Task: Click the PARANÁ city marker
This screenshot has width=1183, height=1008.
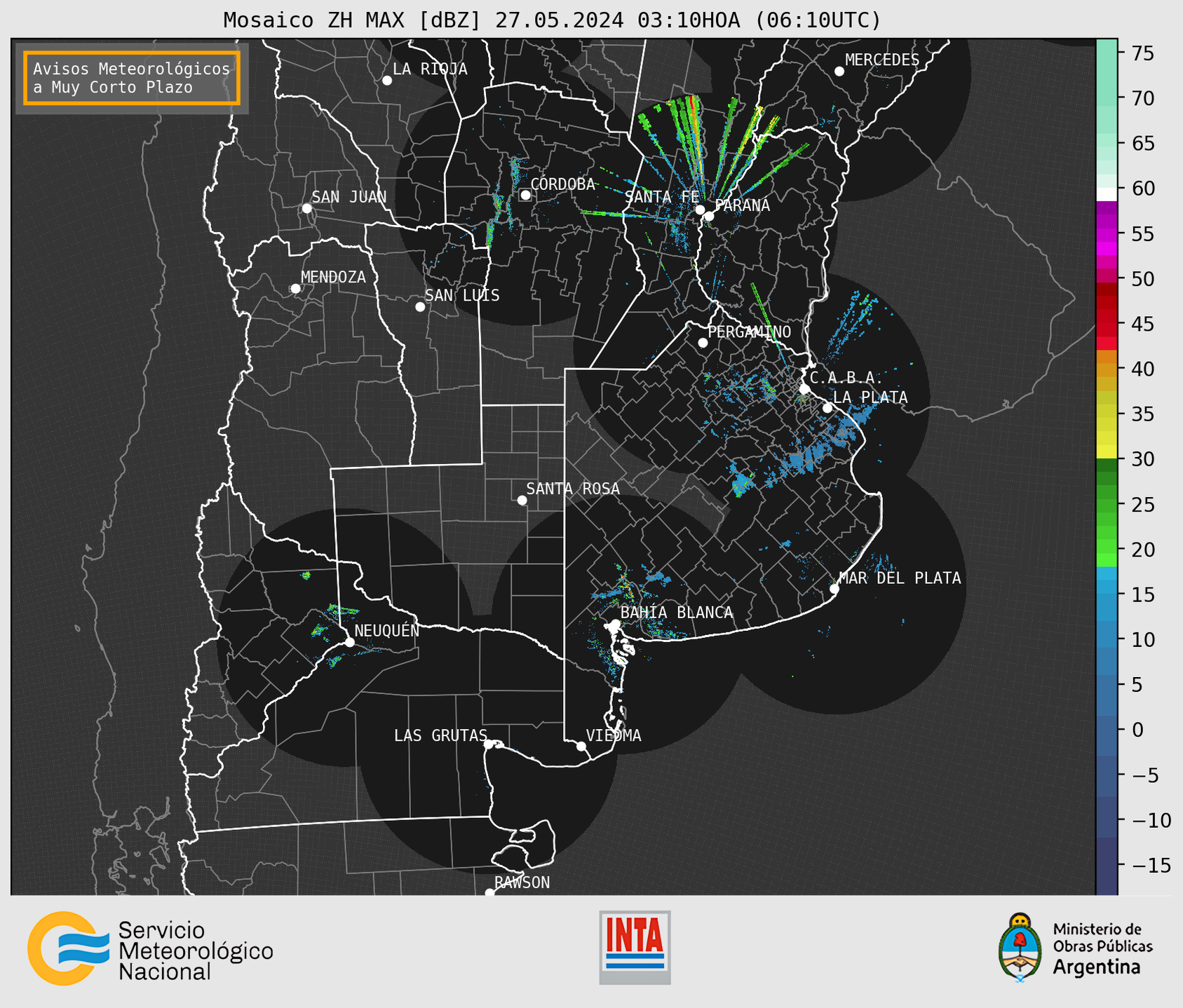Action: pyautogui.click(x=709, y=216)
